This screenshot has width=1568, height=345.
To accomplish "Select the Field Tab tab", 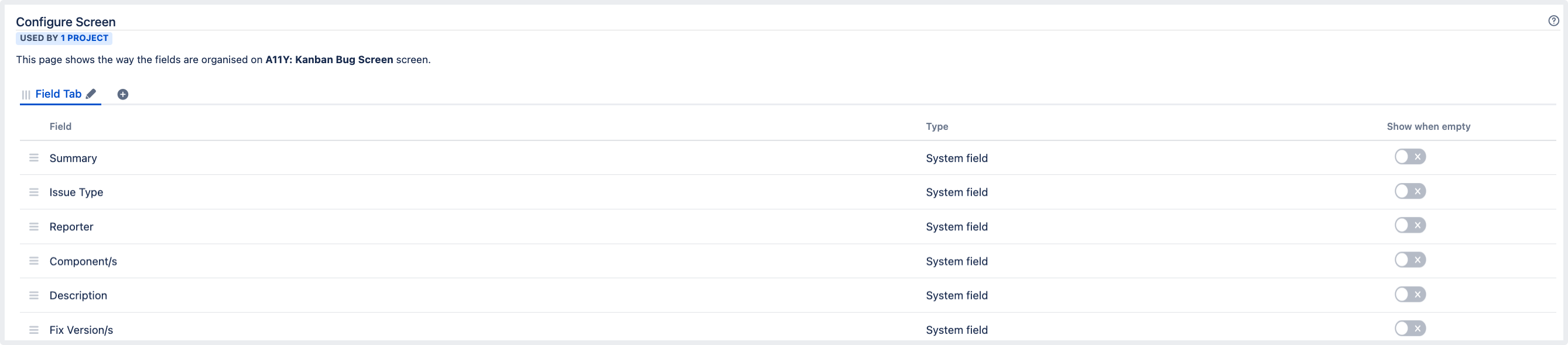I will [59, 94].
